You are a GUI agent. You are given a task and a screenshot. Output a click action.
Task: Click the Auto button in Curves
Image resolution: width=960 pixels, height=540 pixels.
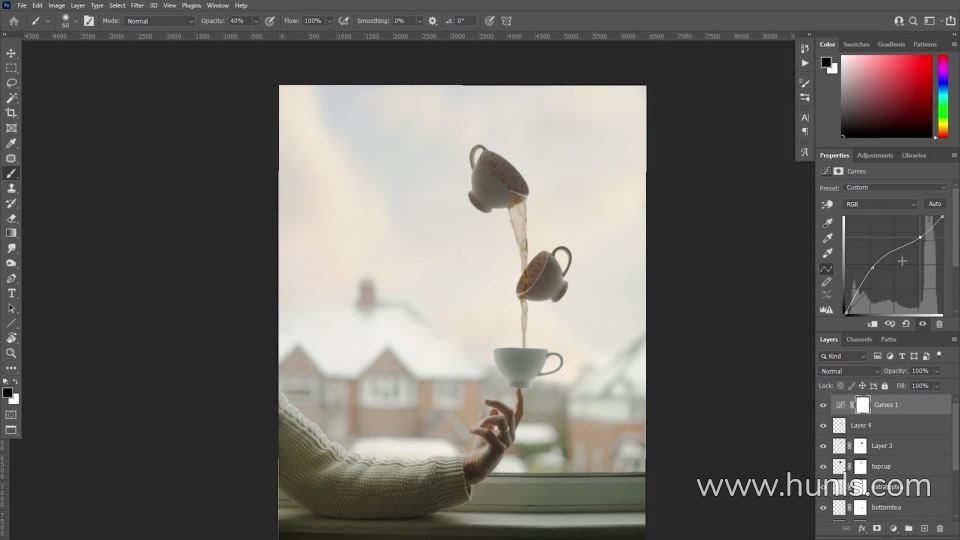click(x=934, y=204)
